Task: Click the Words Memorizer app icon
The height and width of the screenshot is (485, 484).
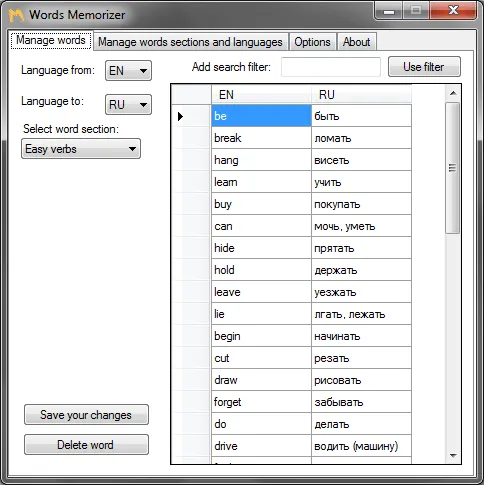Action: [x=16, y=15]
